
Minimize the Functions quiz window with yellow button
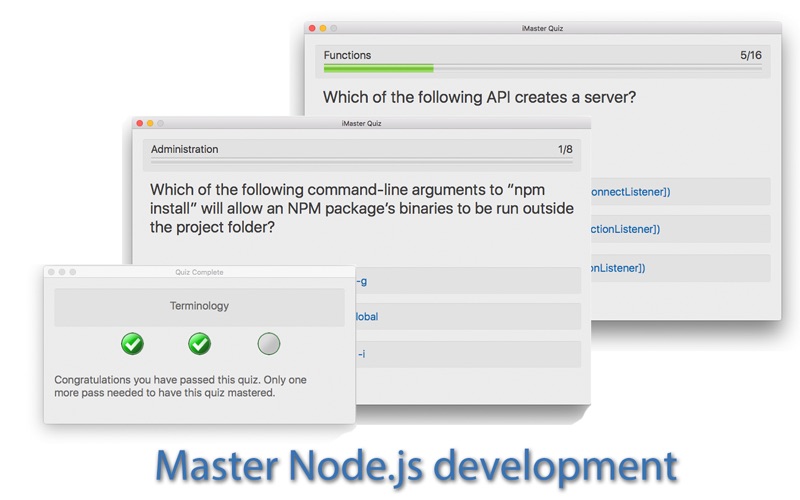[323, 28]
